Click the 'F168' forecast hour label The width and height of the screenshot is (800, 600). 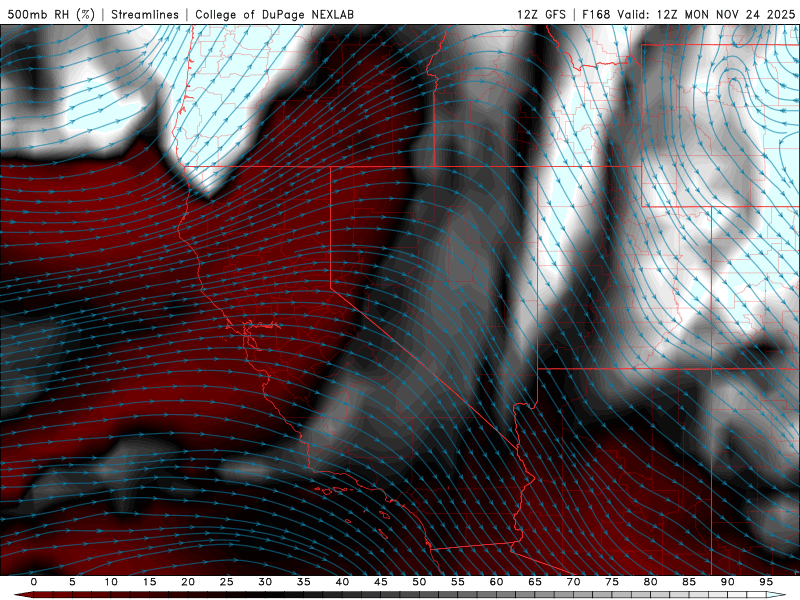596,14
